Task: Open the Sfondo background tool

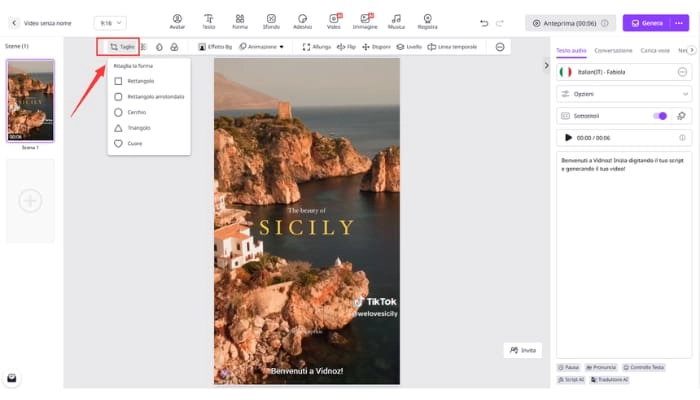Action: point(271,21)
